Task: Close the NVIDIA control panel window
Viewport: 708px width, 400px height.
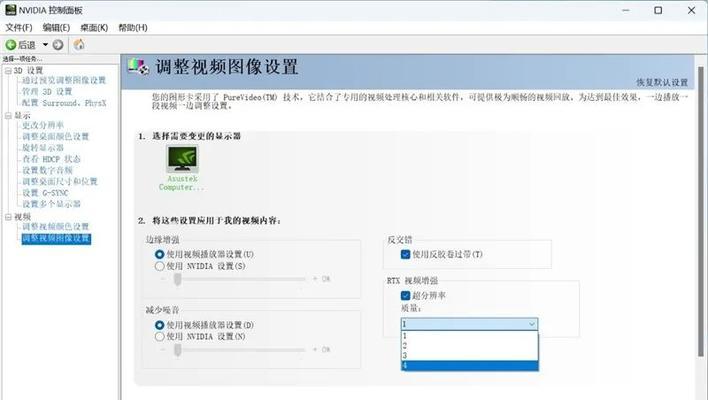Action: [x=691, y=10]
